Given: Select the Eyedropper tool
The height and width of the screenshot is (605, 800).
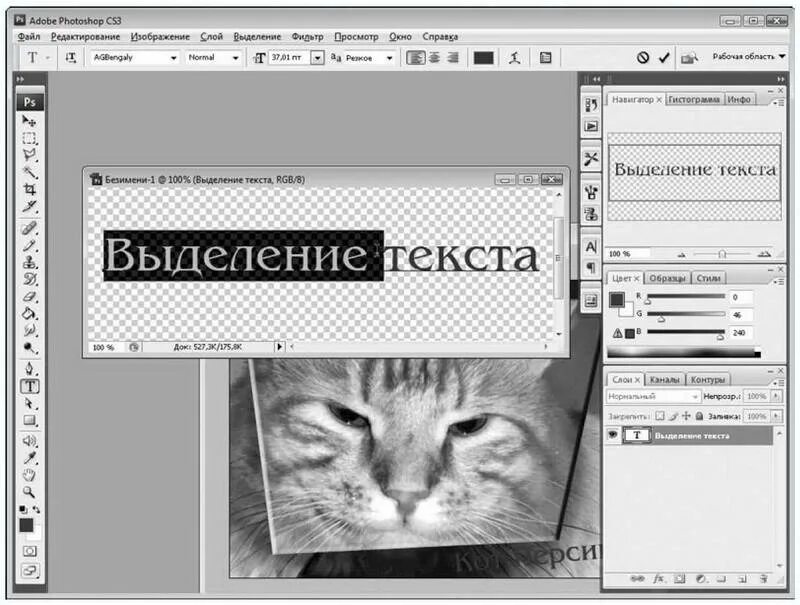Looking at the screenshot, I should pos(29,458).
